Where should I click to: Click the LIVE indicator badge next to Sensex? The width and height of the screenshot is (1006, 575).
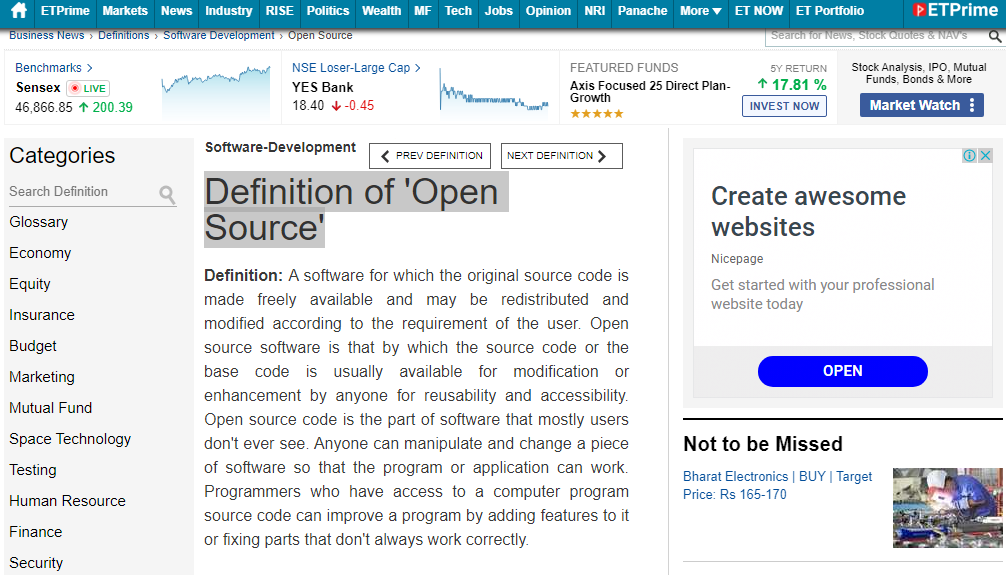pos(88,89)
